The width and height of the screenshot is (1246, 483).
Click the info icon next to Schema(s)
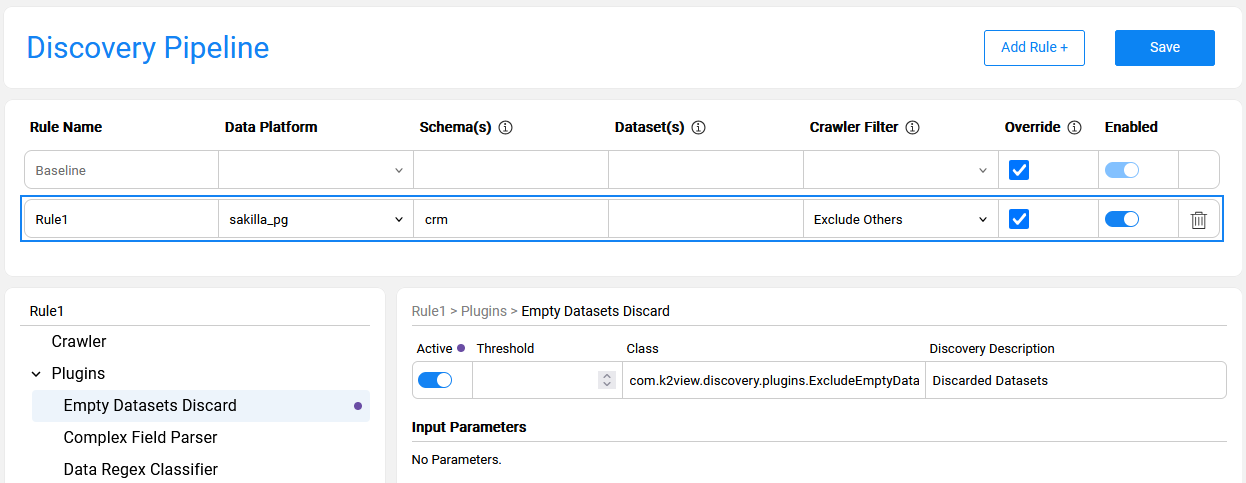point(505,128)
